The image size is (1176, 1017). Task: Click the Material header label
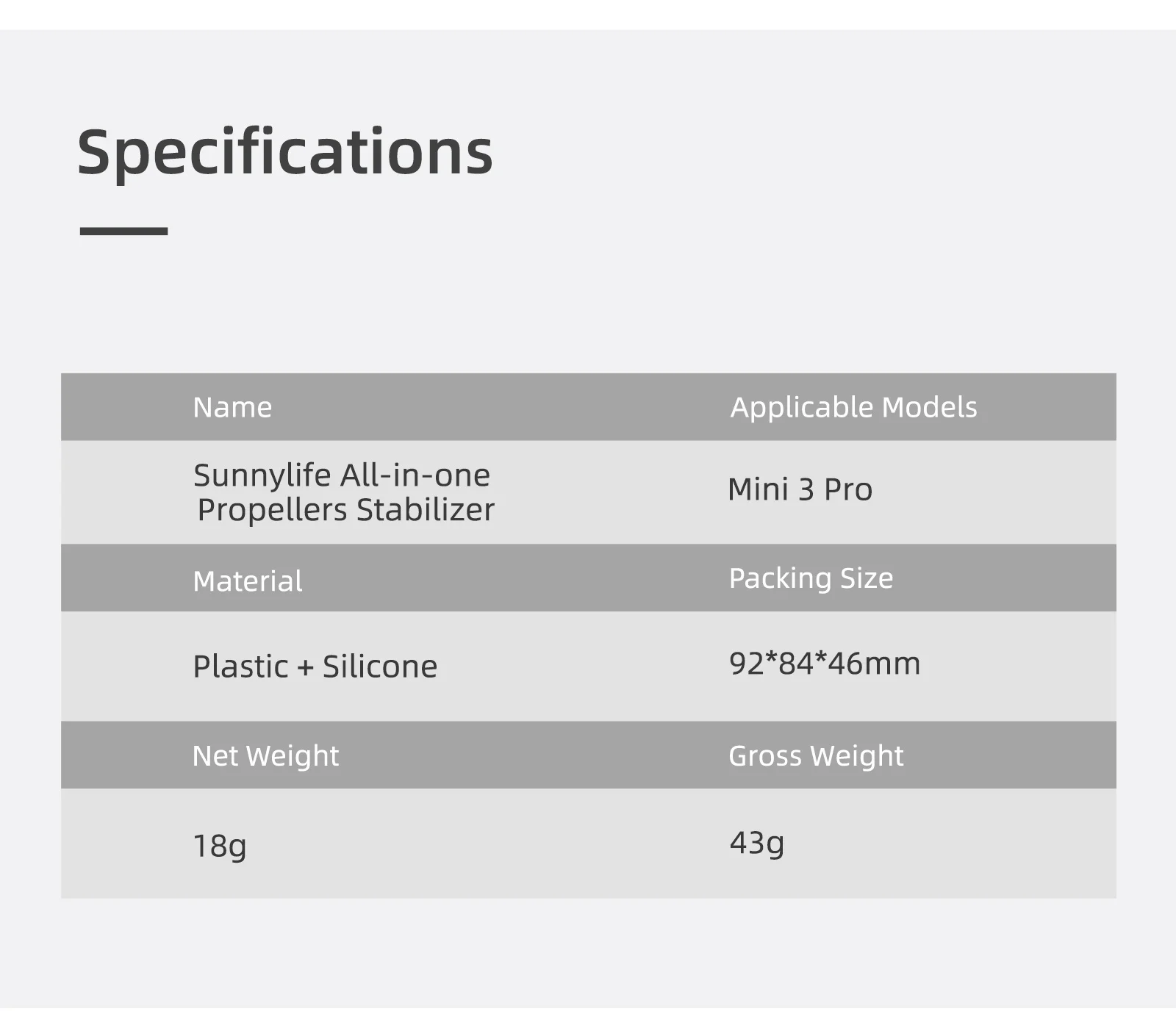tap(247, 581)
